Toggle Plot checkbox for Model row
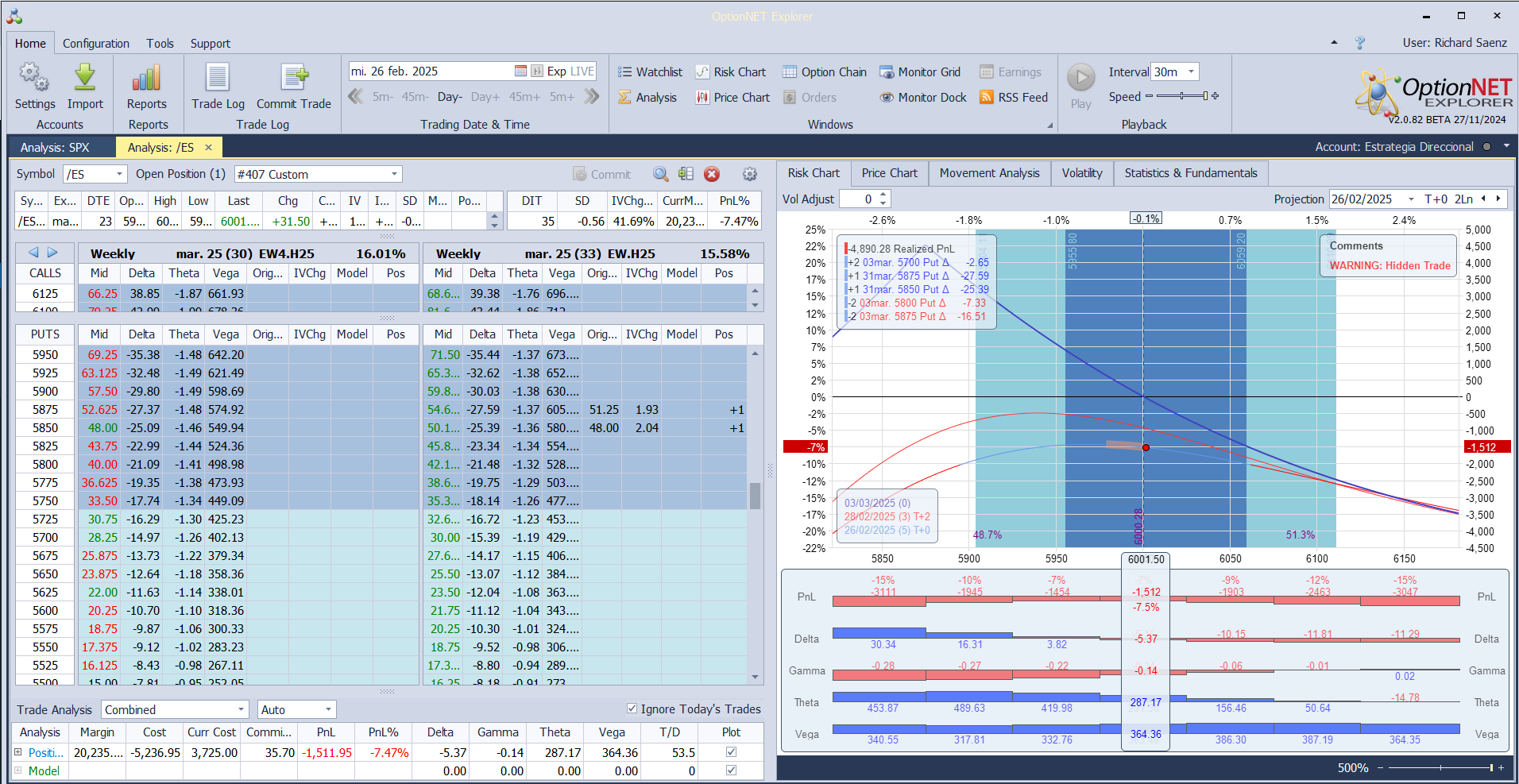 (731, 770)
